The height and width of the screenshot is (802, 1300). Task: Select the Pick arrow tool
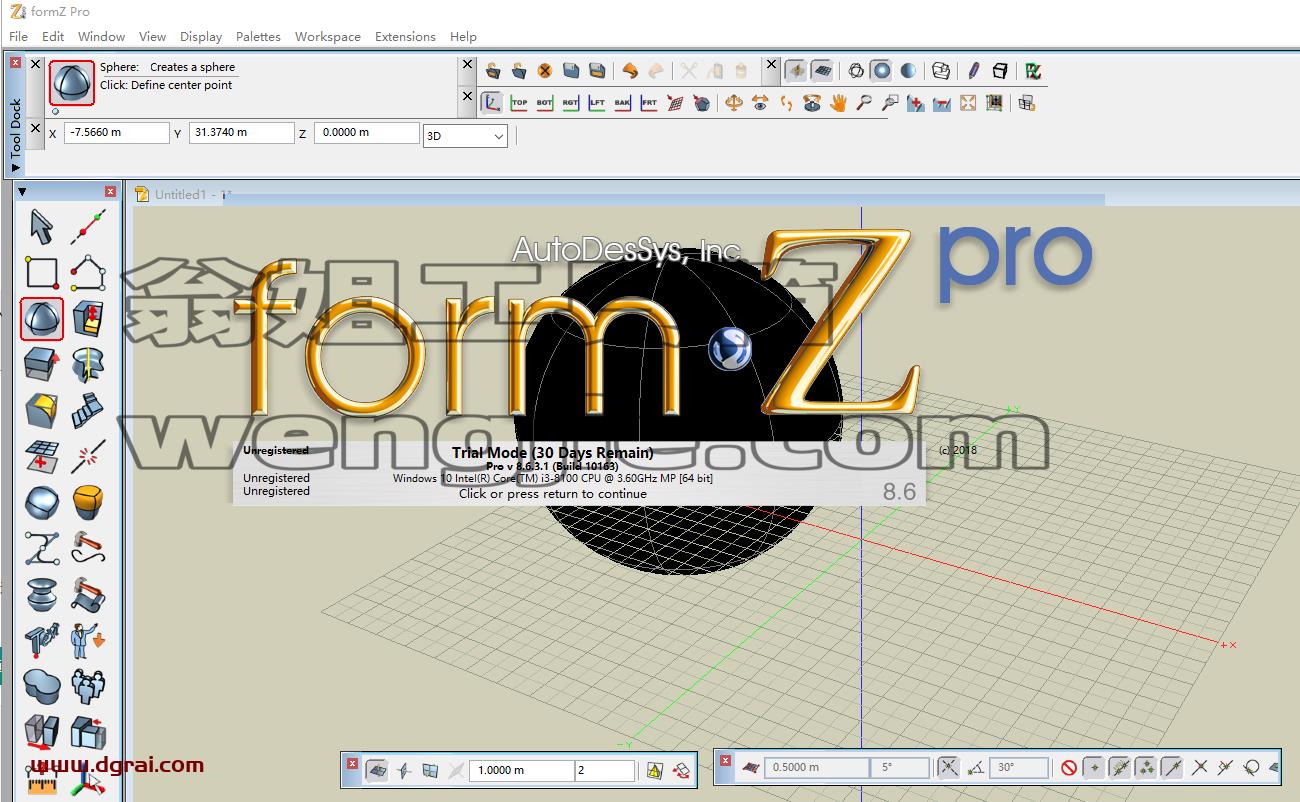tap(41, 227)
